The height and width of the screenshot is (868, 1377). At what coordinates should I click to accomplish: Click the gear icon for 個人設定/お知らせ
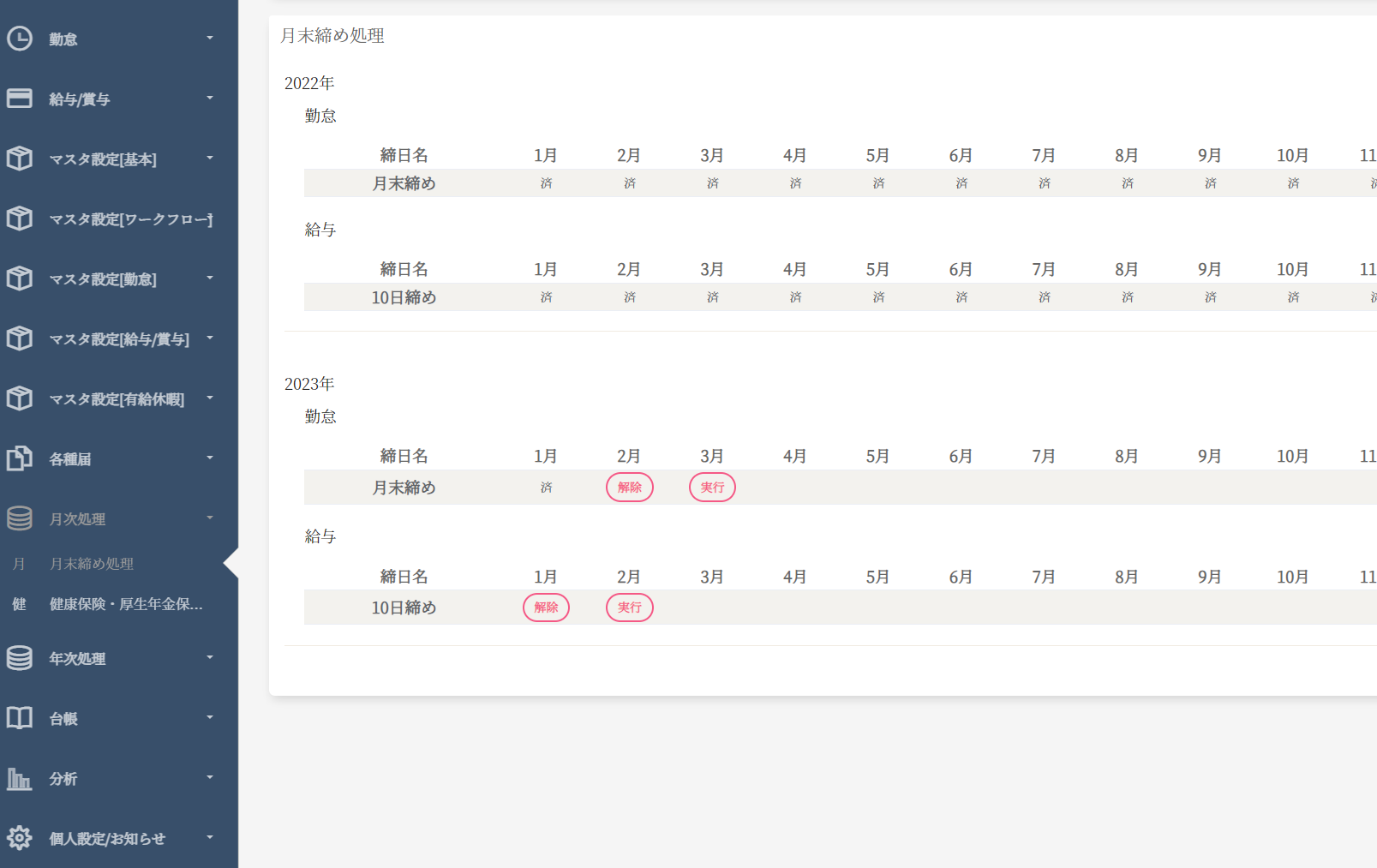pyautogui.click(x=19, y=838)
